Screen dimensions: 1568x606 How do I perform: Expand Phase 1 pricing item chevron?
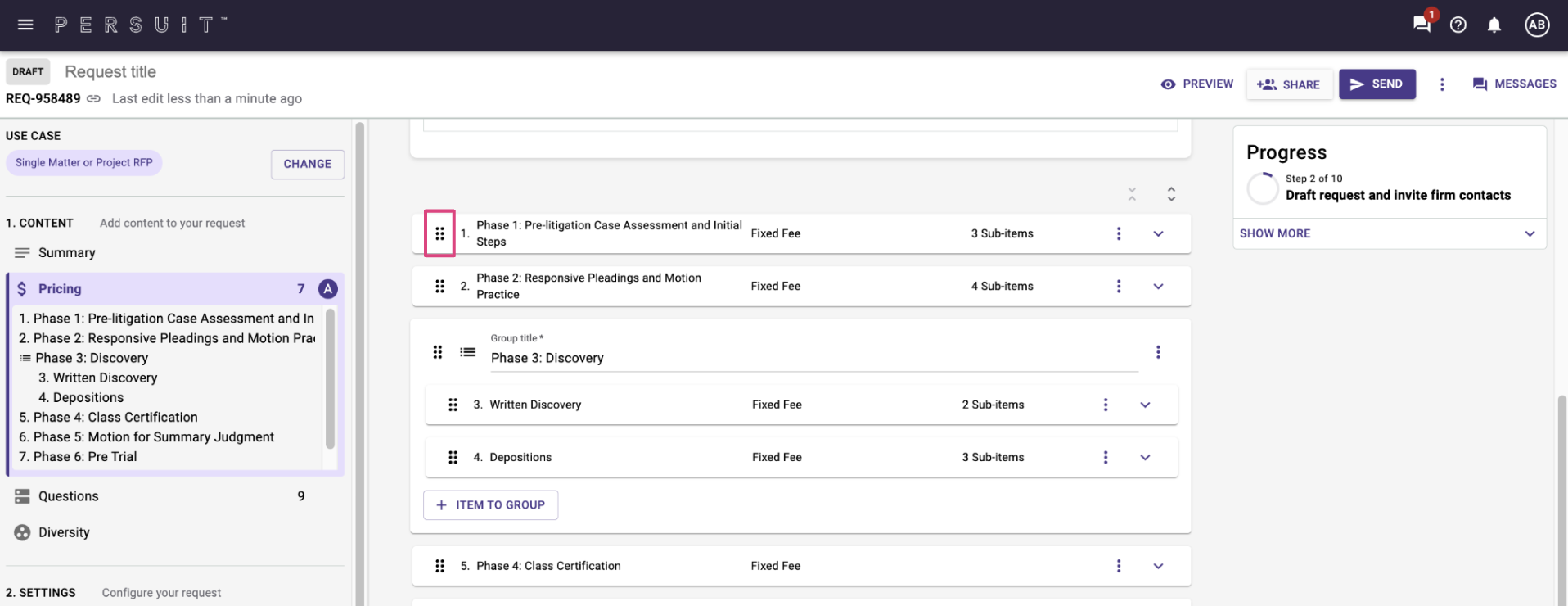coord(1158,233)
